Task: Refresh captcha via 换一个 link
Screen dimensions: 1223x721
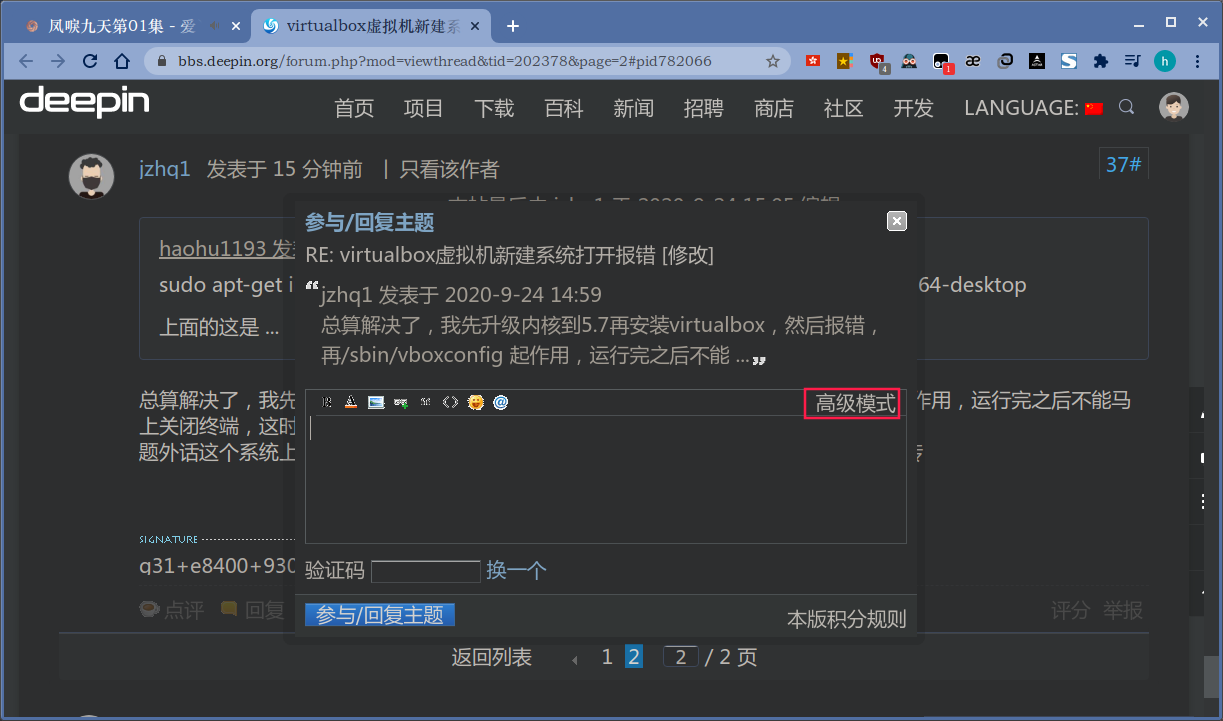Action: pos(516,571)
